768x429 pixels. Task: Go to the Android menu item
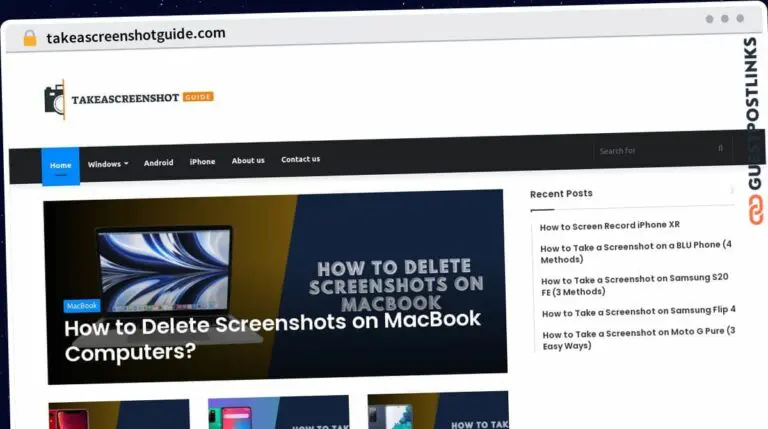click(x=158, y=162)
